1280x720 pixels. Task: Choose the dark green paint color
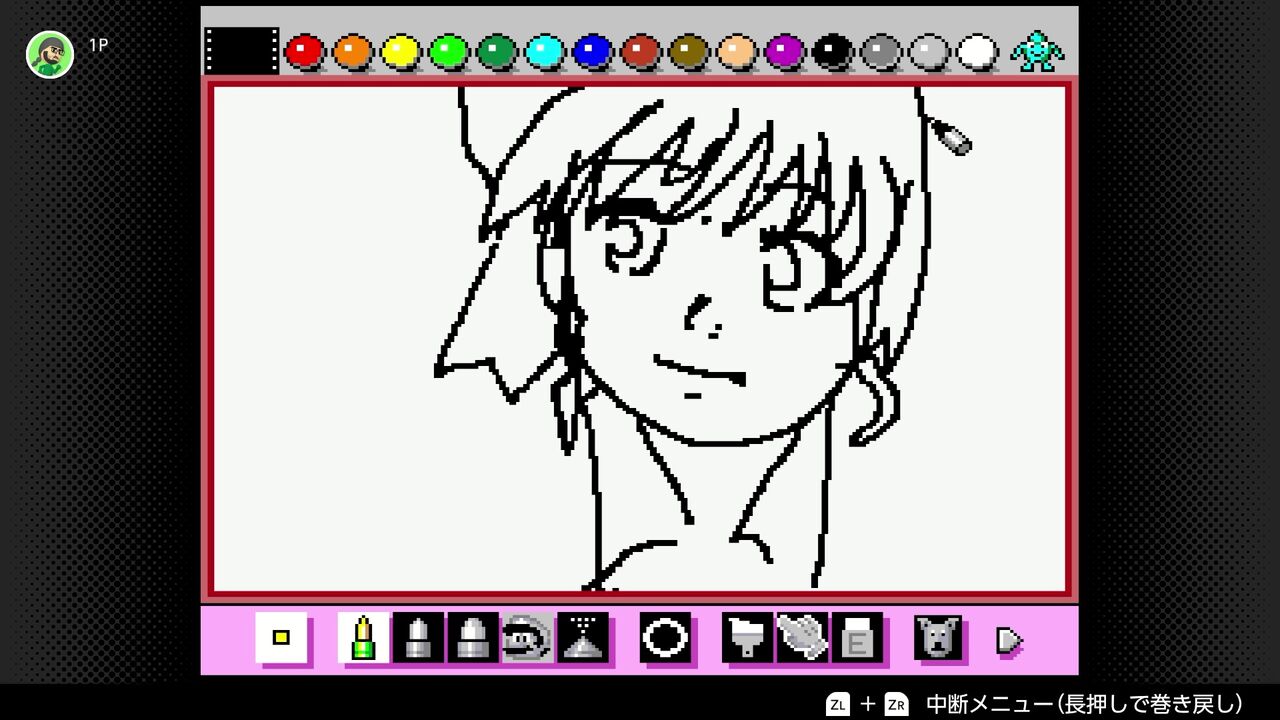click(497, 51)
